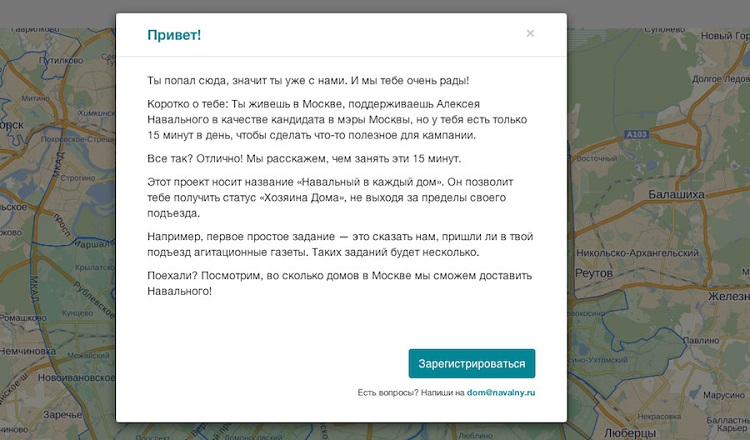This screenshot has width=750, height=440.
Task: Click paragraph starting 'Ты попал сюда'
Action: [308, 80]
